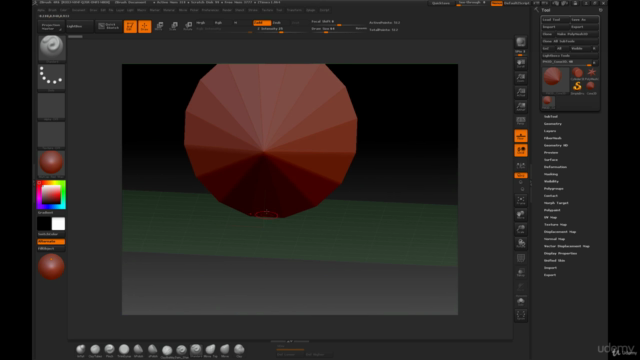Expand the FiberMesh section
Screen dimensions: 640x360
553,138
